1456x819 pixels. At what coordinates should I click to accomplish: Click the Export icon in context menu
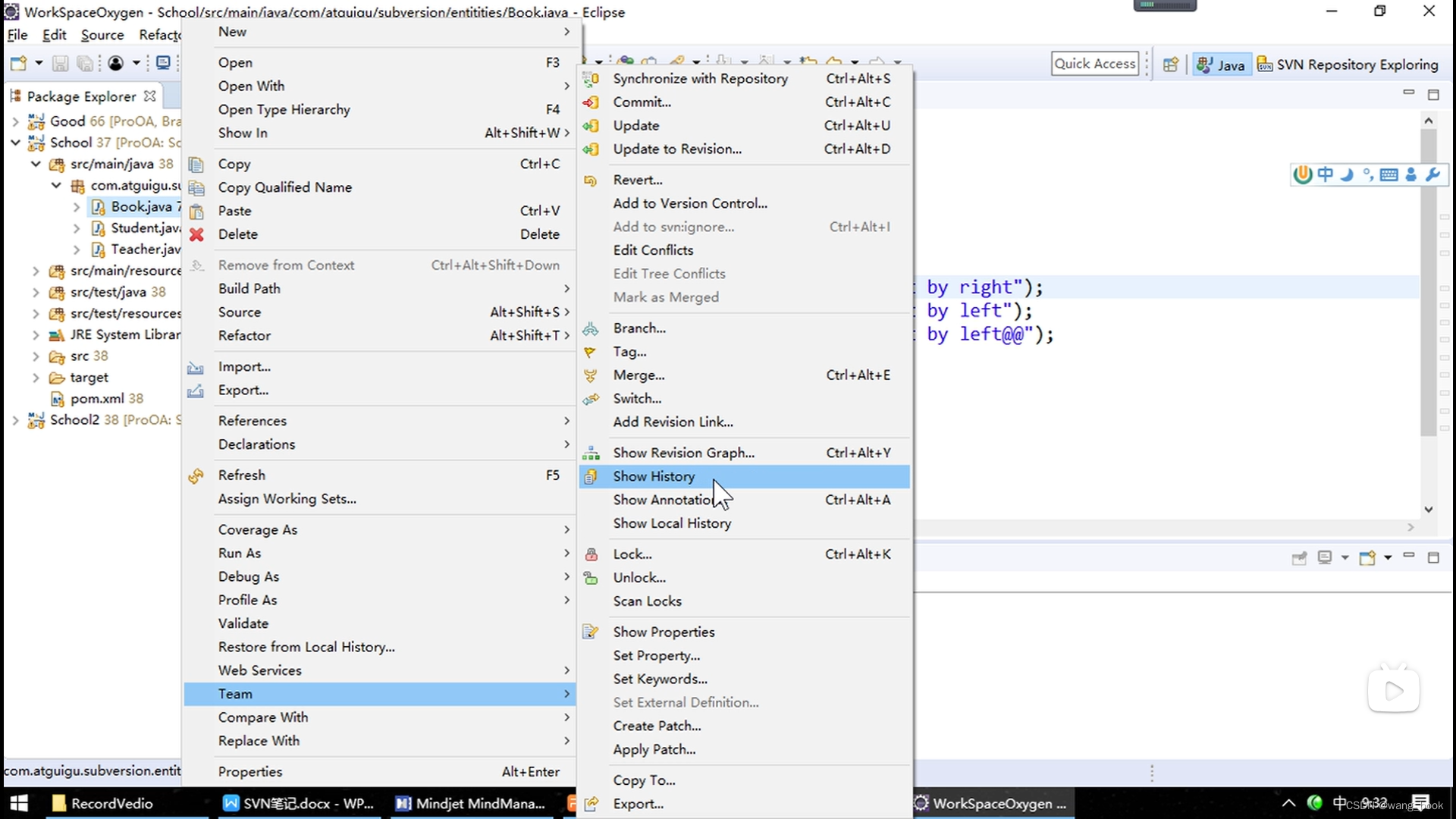pyautogui.click(x=196, y=391)
